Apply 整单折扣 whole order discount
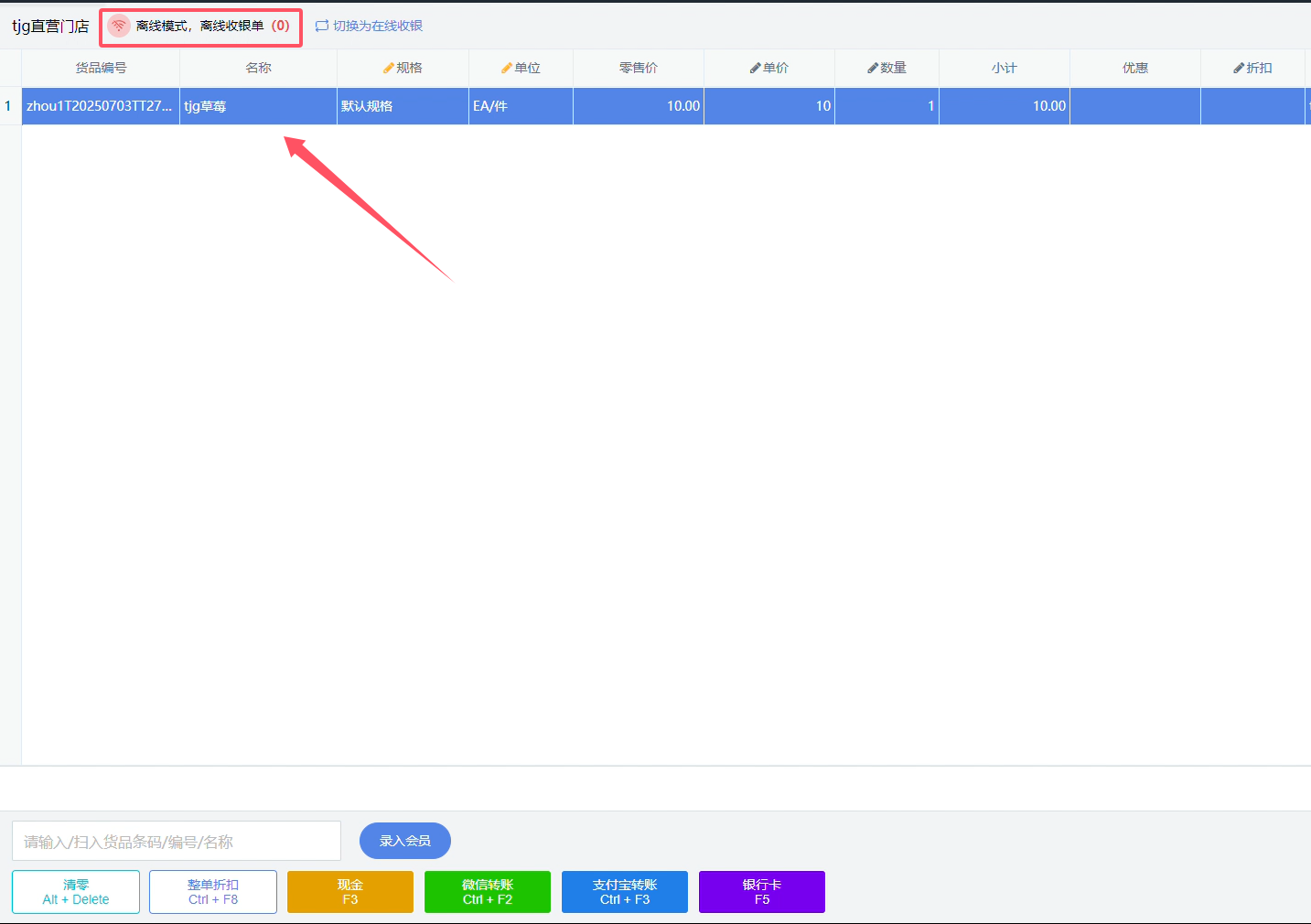This screenshot has height=924, width=1311. (213, 892)
